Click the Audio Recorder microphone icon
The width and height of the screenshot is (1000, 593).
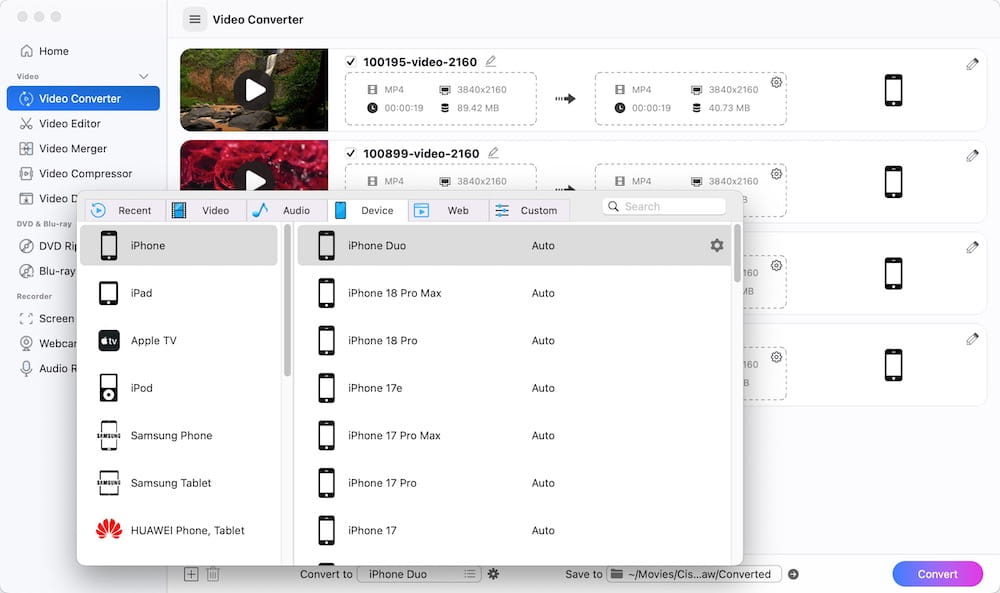[26, 369]
